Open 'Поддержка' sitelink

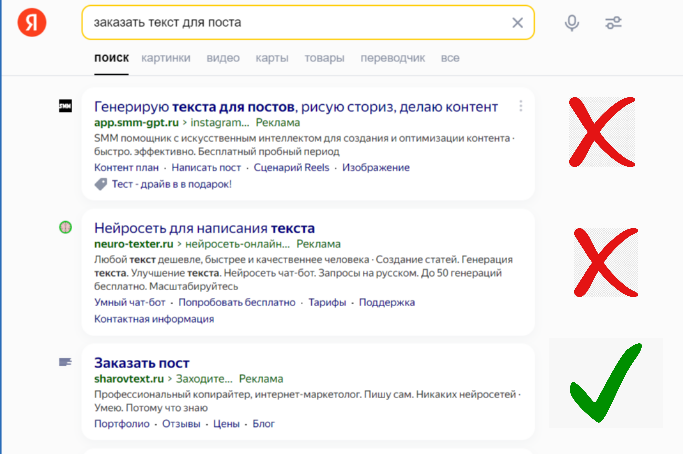(387, 302)
